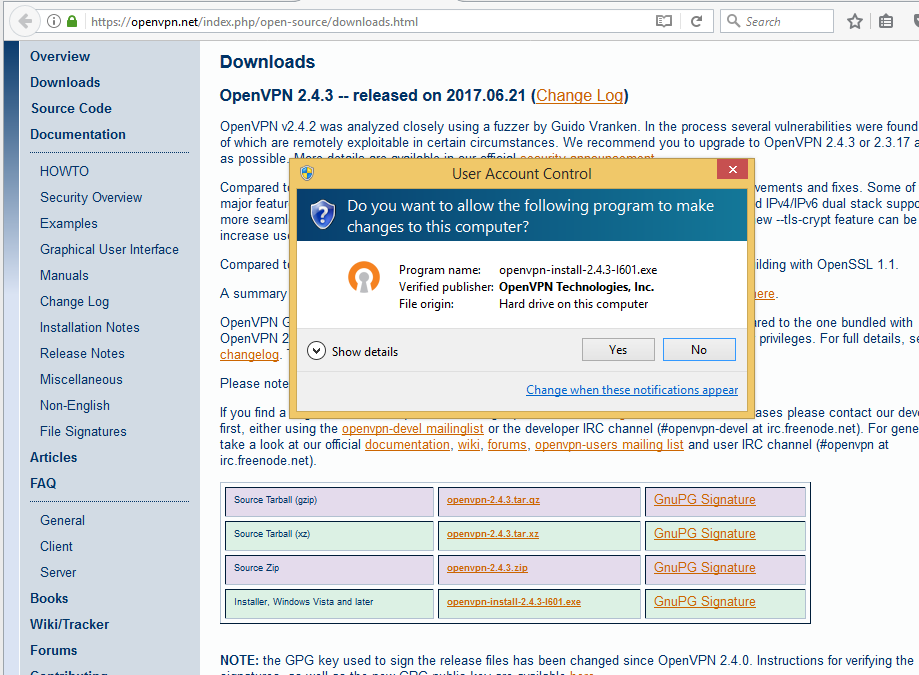
Task: Open openvpn-devel mailinglist link
Action: pos(413,428)
